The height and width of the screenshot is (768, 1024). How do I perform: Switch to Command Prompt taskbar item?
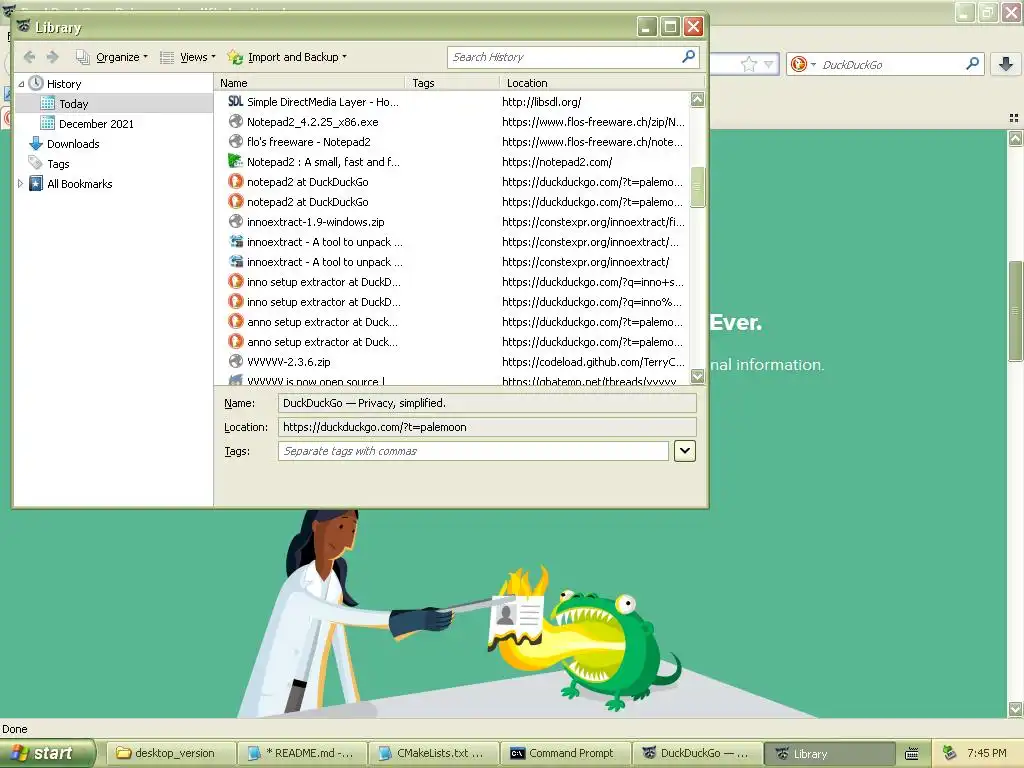pos(566,753)
